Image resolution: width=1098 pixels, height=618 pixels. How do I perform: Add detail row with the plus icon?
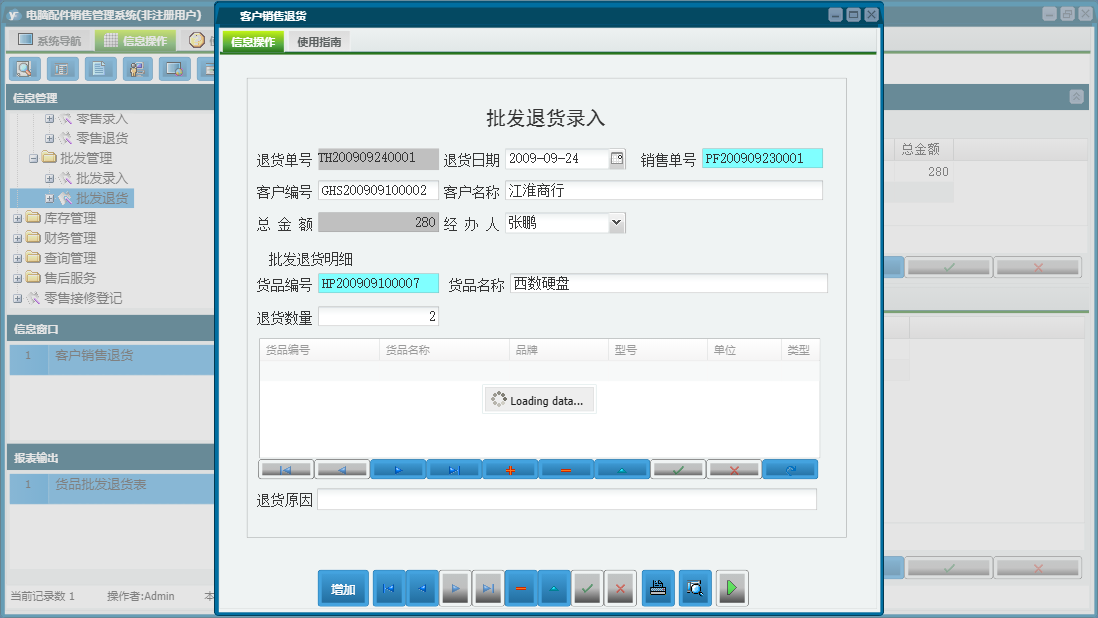pyautogui.click(x=510, y=470)
